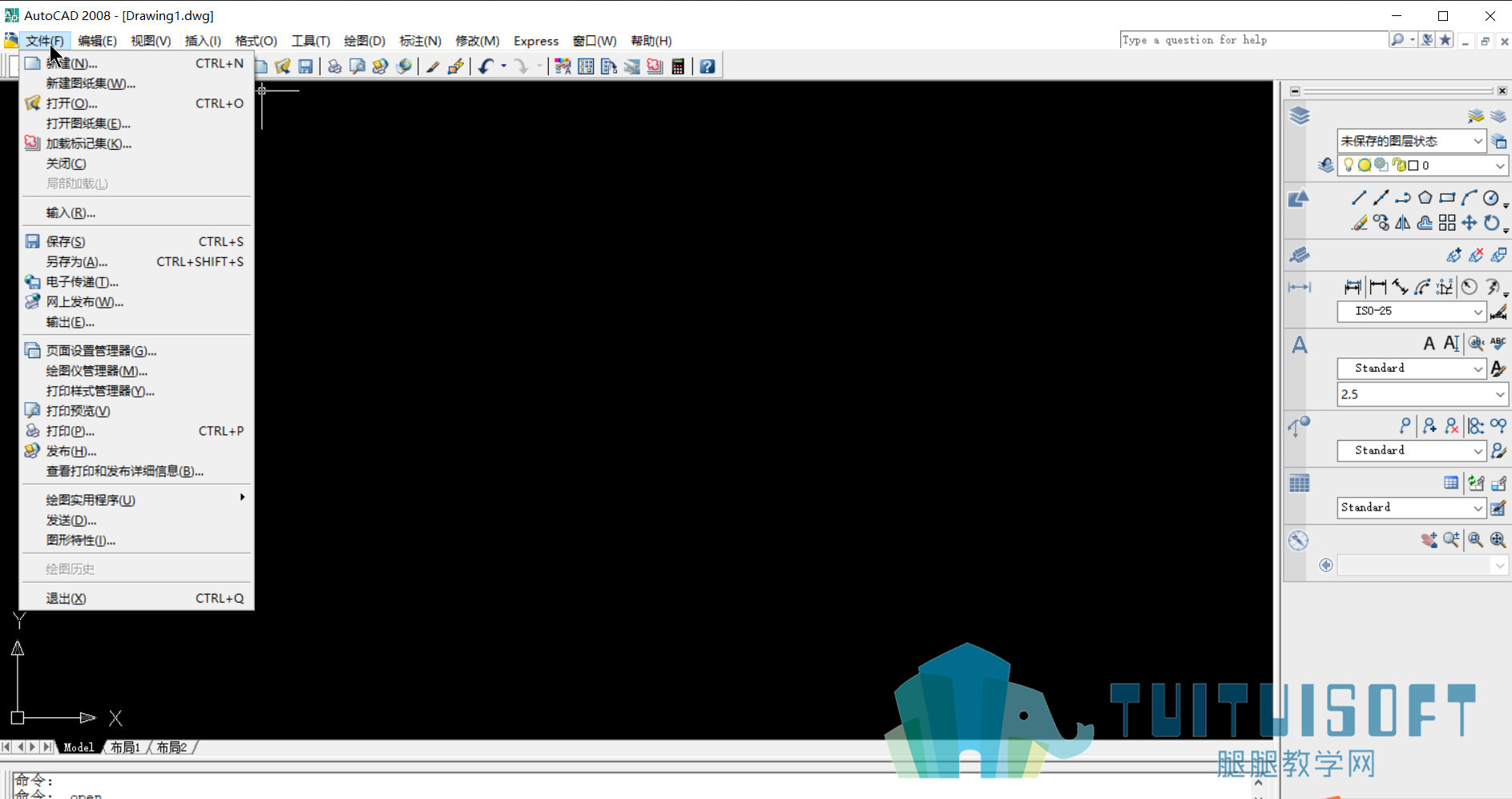This screenshot has height=799, width=1512.
Task: Select the Move tool in dashboard
Action: tap(1469, 223)
